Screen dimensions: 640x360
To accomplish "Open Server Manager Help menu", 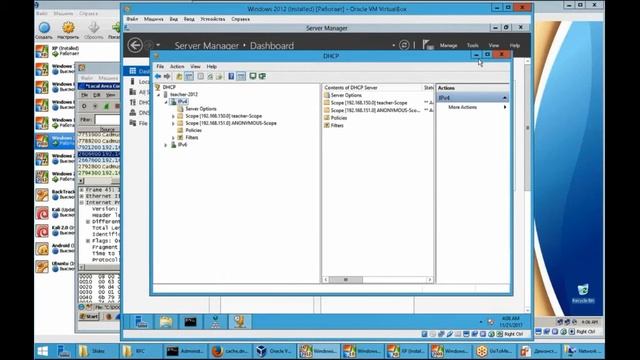I will [514, 45].
